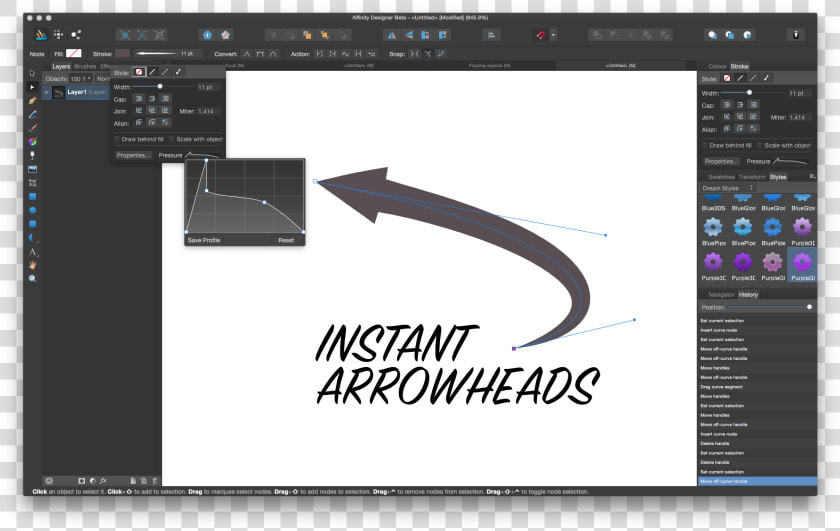The height and width of the screenshot is (531, 840).
Task: Switch to the Navigator tab
Action: pos(721,295)
